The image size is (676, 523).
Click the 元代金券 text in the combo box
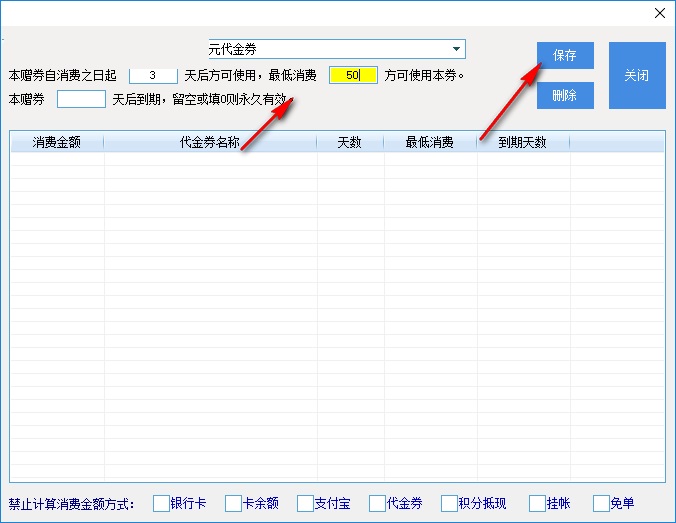pyautogui.click(x=233, y=49)
